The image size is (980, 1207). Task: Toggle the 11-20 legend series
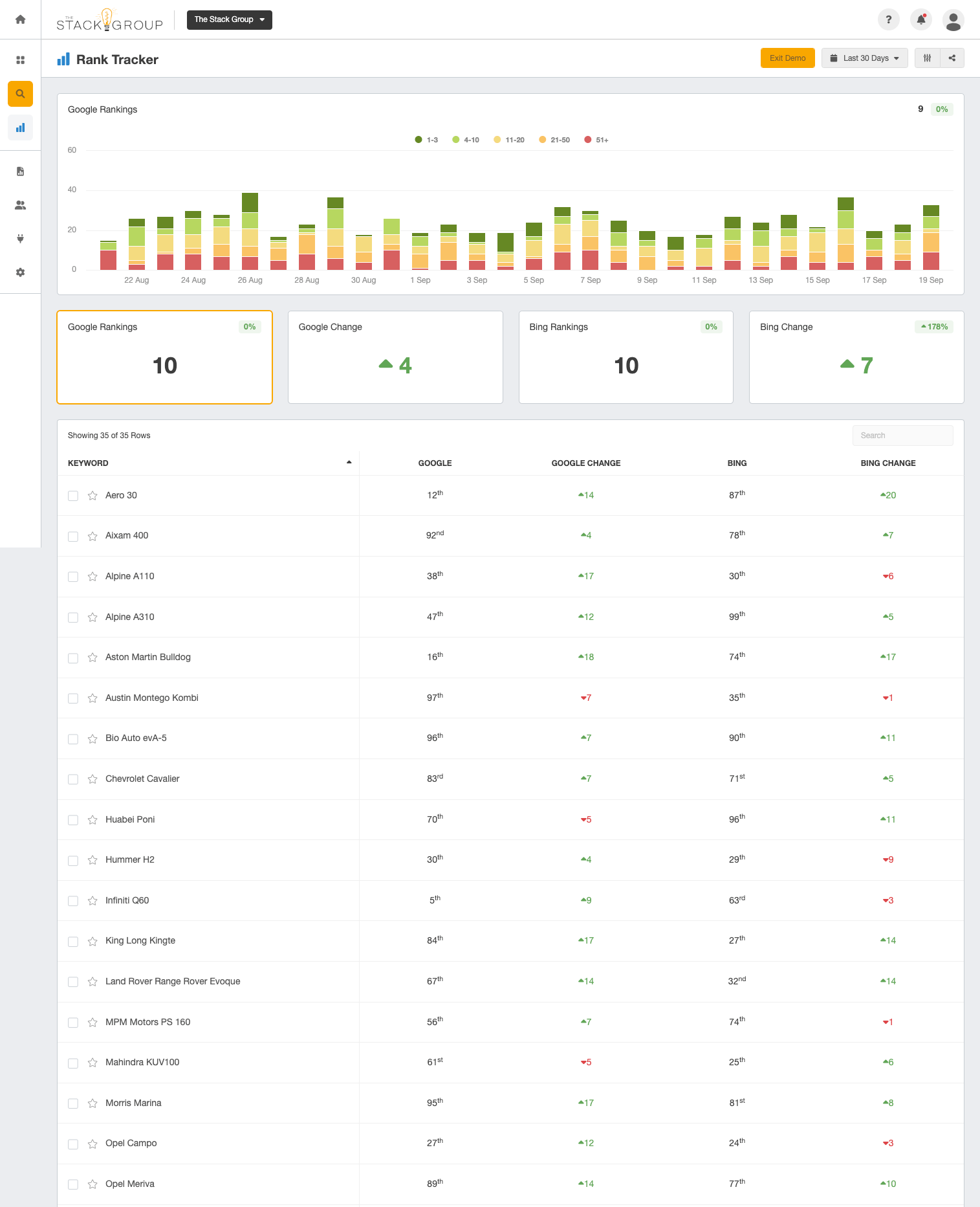click(509, 140)
